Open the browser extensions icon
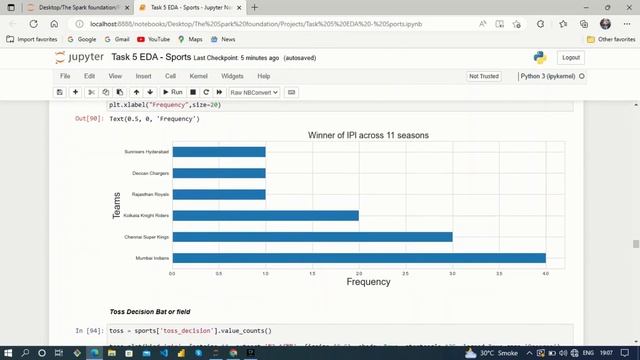 540,24
